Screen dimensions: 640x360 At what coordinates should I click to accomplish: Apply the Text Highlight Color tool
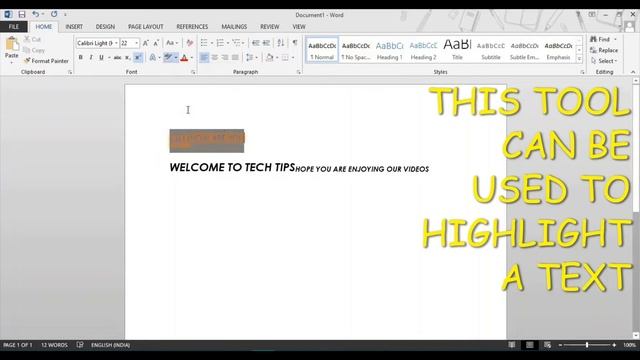click(x=168, y=58)
